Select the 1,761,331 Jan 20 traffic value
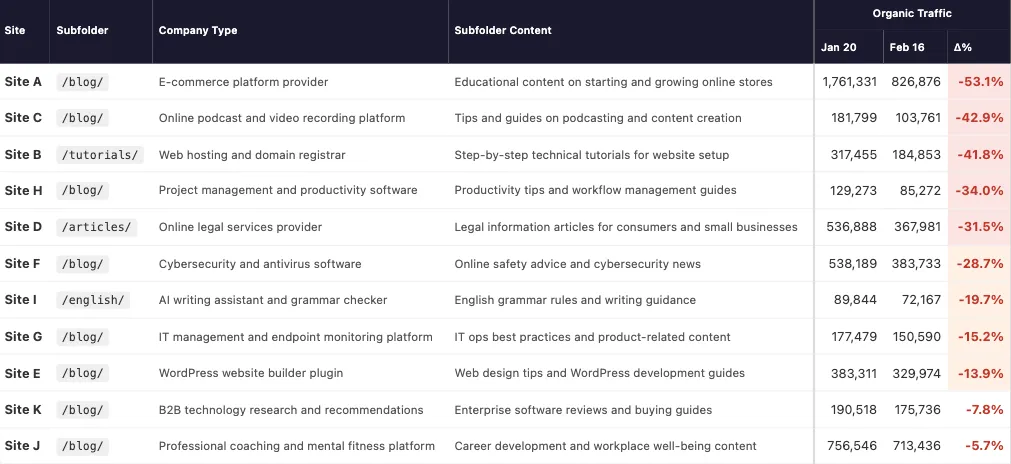The image size is (1011, 464). (x=849, y=82)
